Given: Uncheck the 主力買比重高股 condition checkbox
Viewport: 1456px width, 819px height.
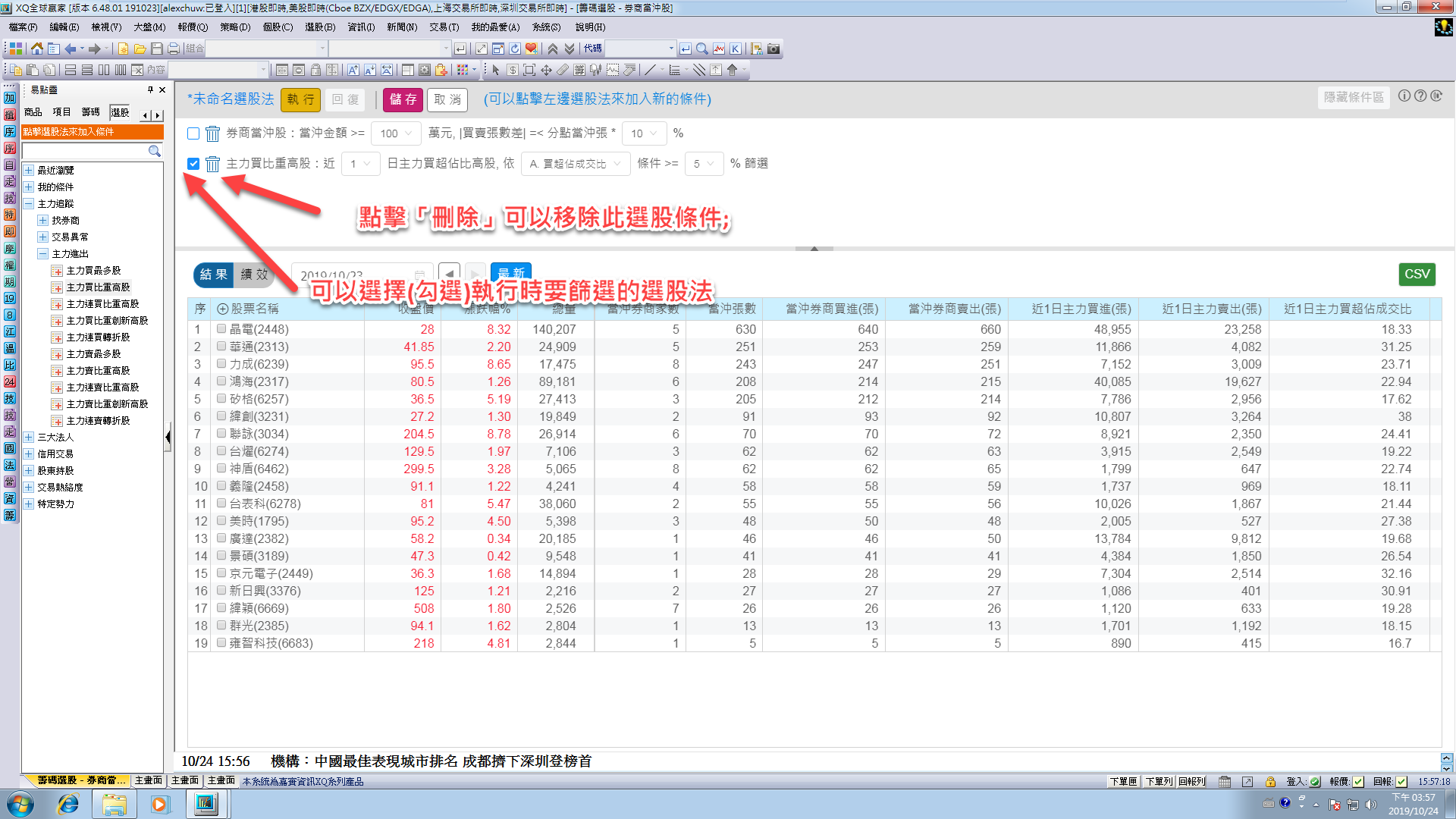Looking at the screenshot, I should click(193, 164).
